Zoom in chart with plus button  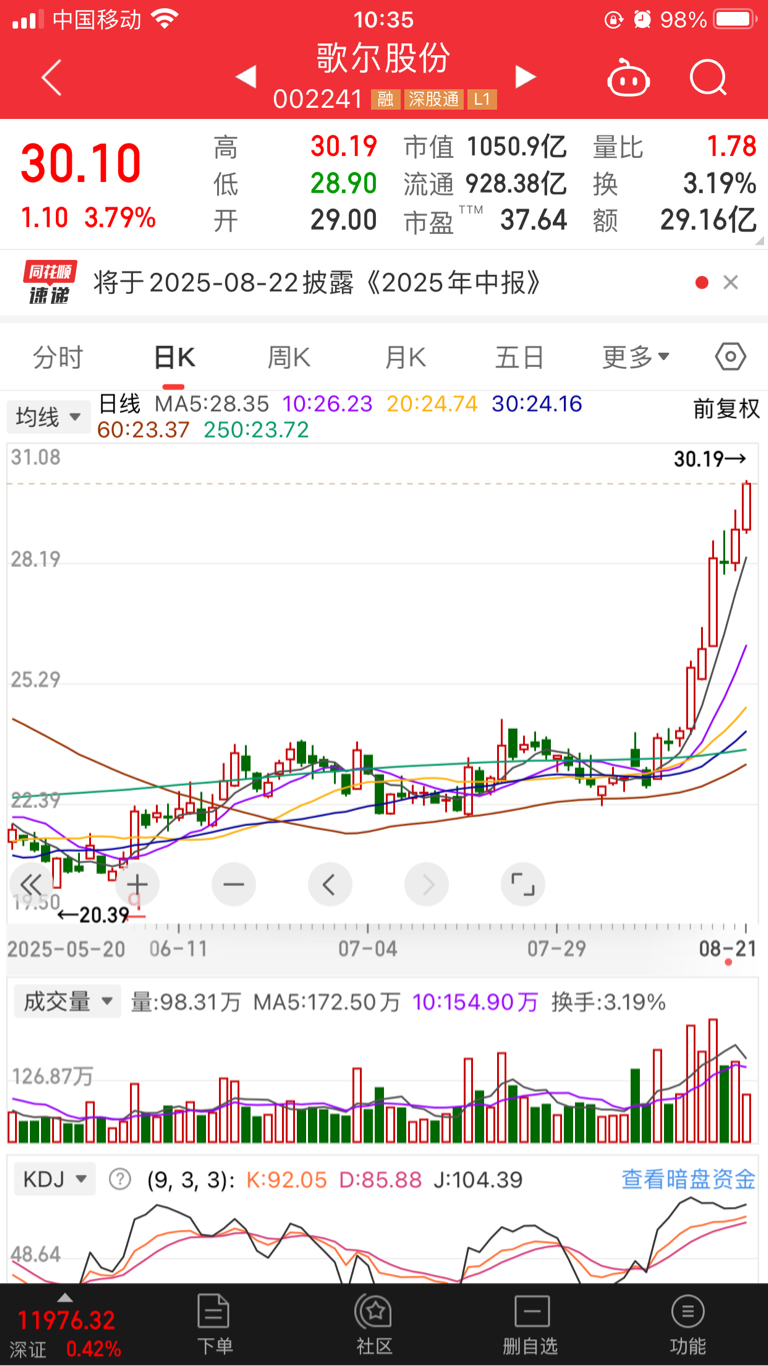[137, 884]
